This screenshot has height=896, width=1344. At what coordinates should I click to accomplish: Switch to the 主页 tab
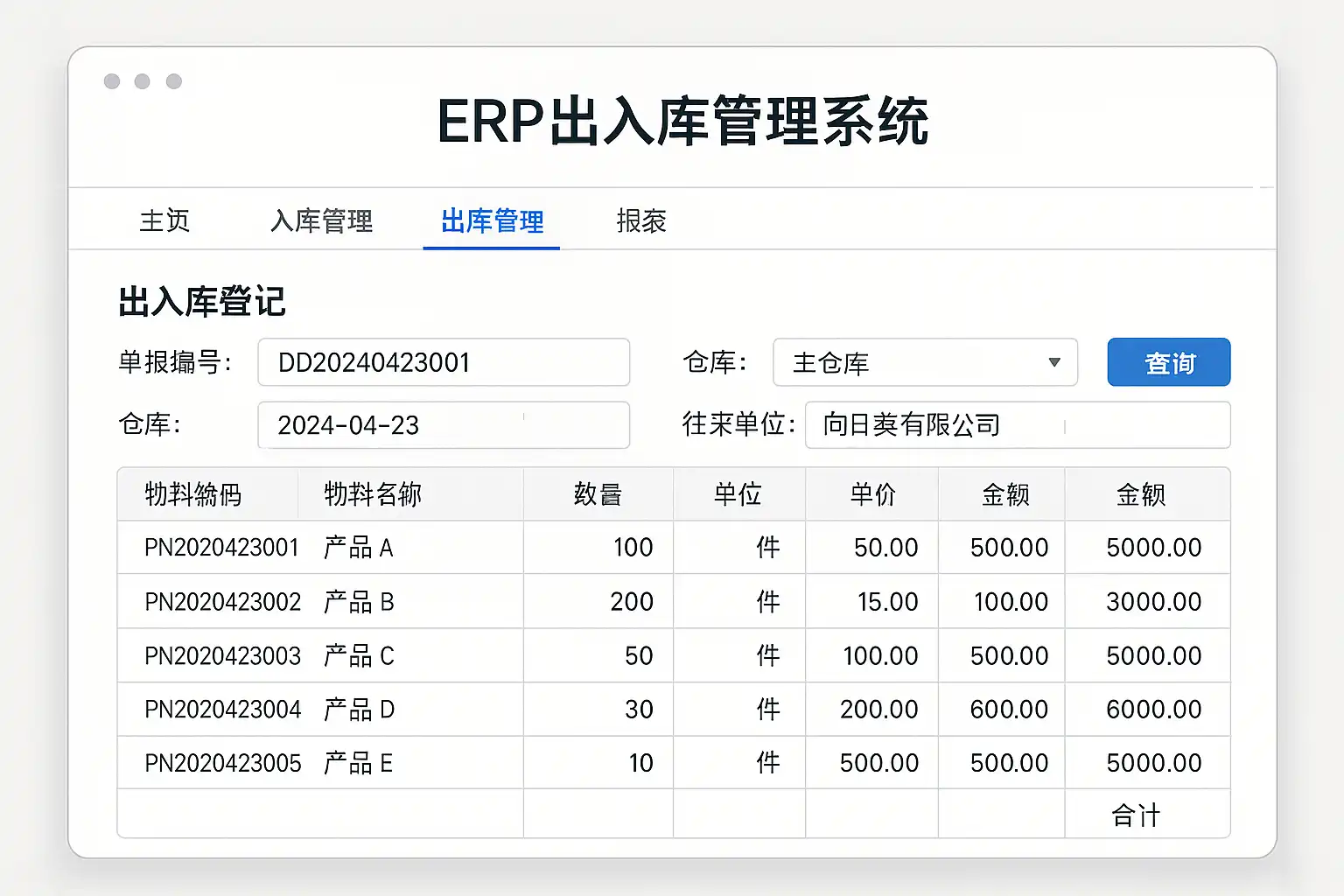tap(164, 221)
